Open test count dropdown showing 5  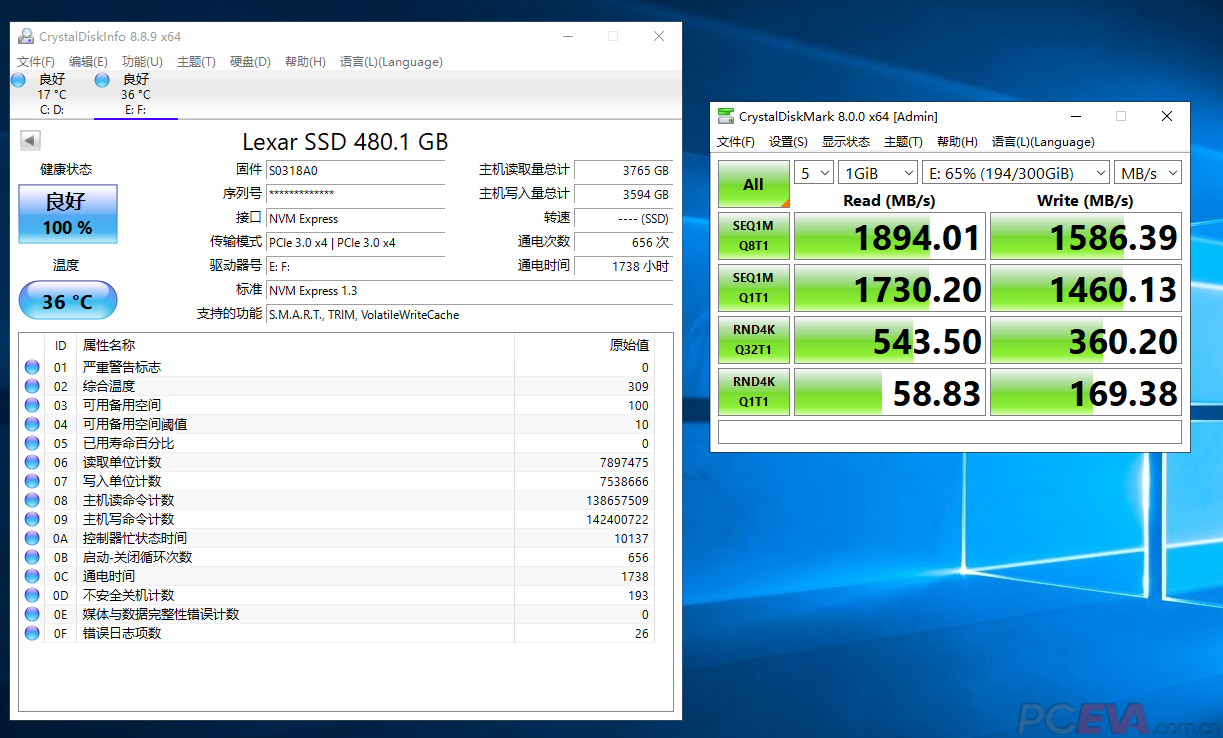[813, 173]
